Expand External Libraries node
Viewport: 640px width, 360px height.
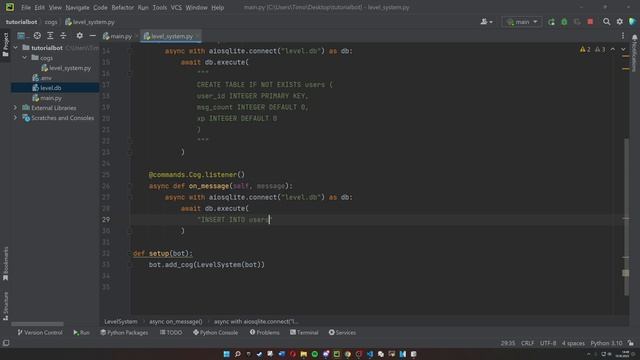16,108
